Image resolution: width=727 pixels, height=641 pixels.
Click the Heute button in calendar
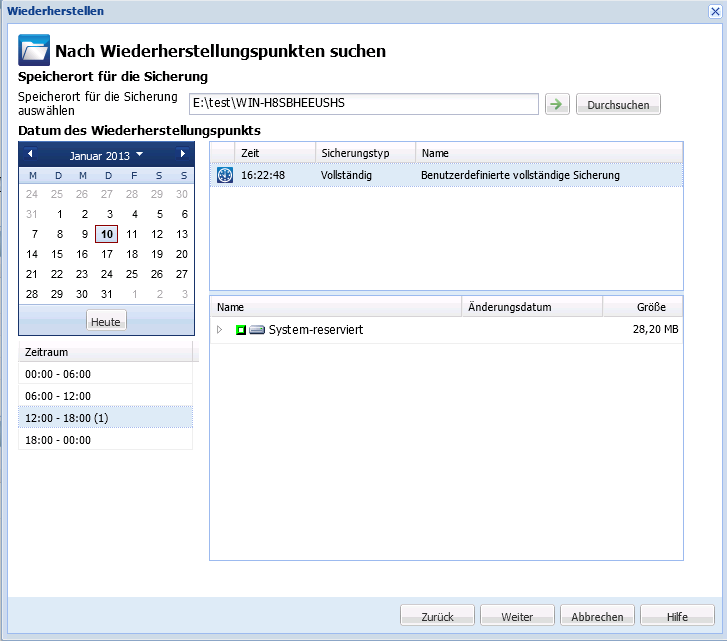click(105, 322)
